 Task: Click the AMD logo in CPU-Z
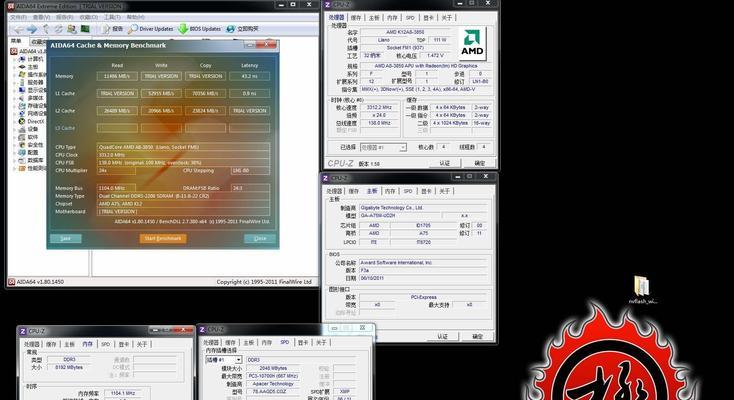pyautogui.click(x=472, y=44)
